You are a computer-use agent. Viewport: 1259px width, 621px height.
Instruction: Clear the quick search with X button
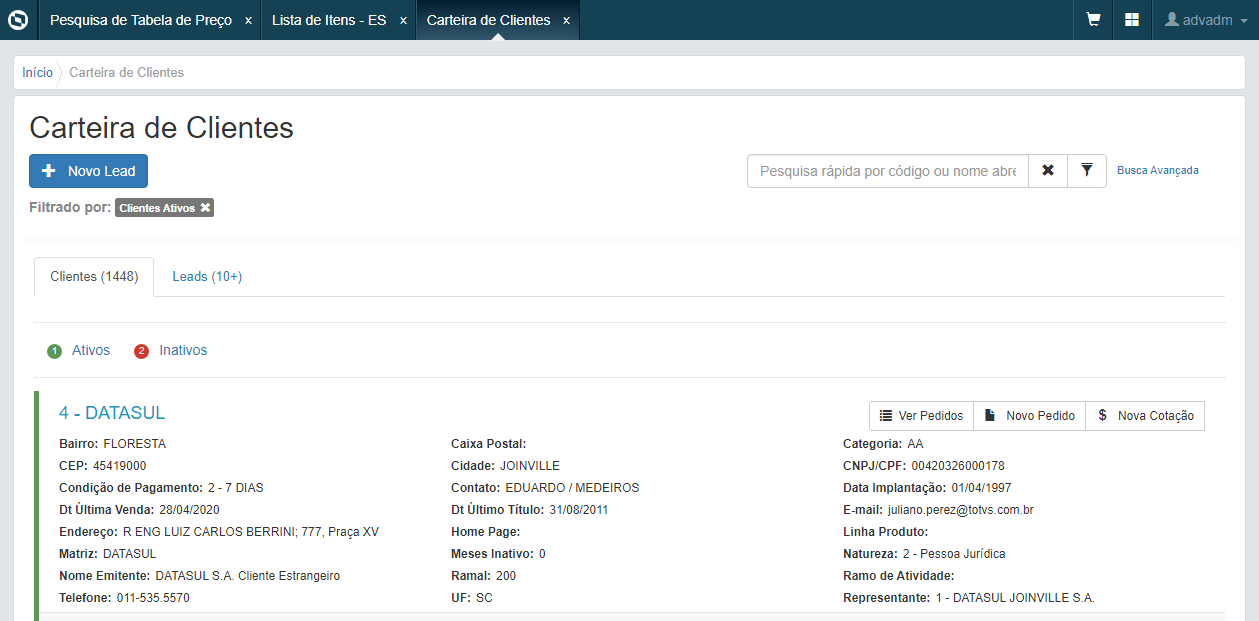[1048, 171]
